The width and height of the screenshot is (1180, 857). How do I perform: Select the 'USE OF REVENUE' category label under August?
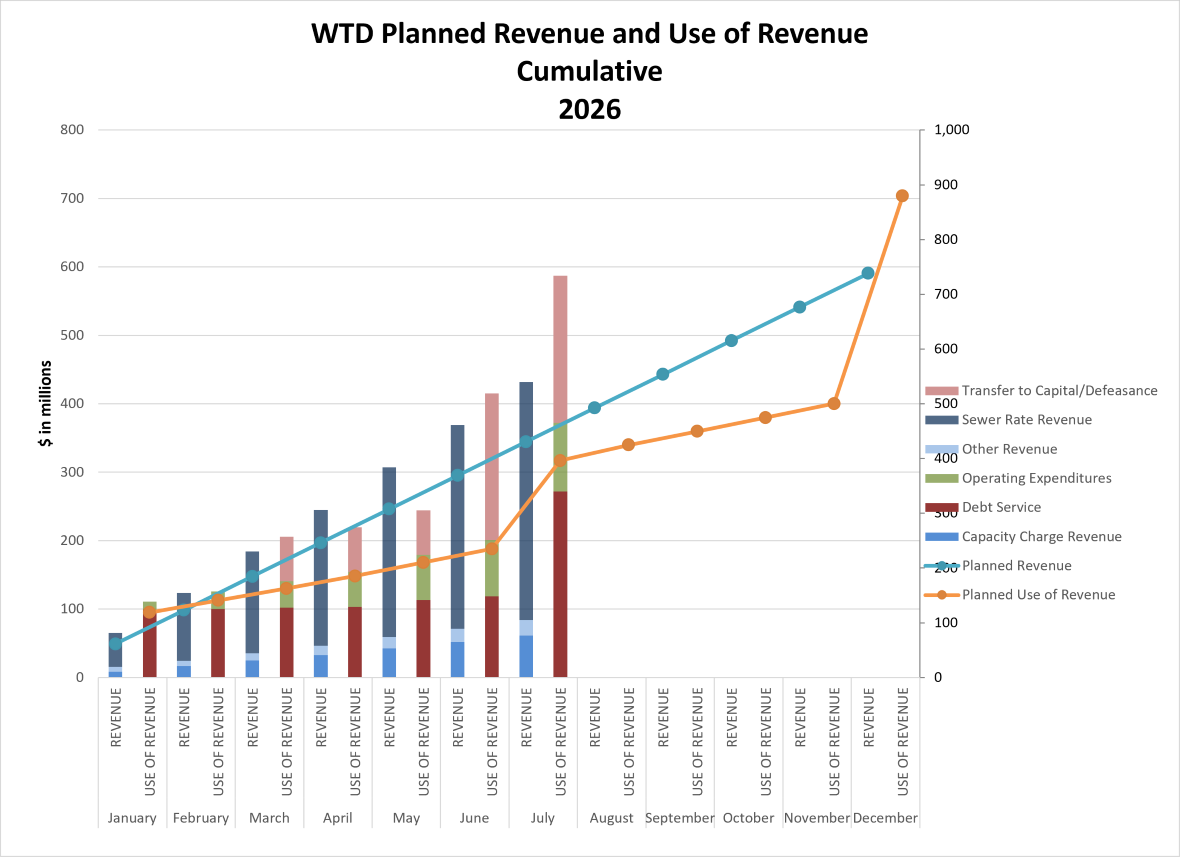(629, 741)
